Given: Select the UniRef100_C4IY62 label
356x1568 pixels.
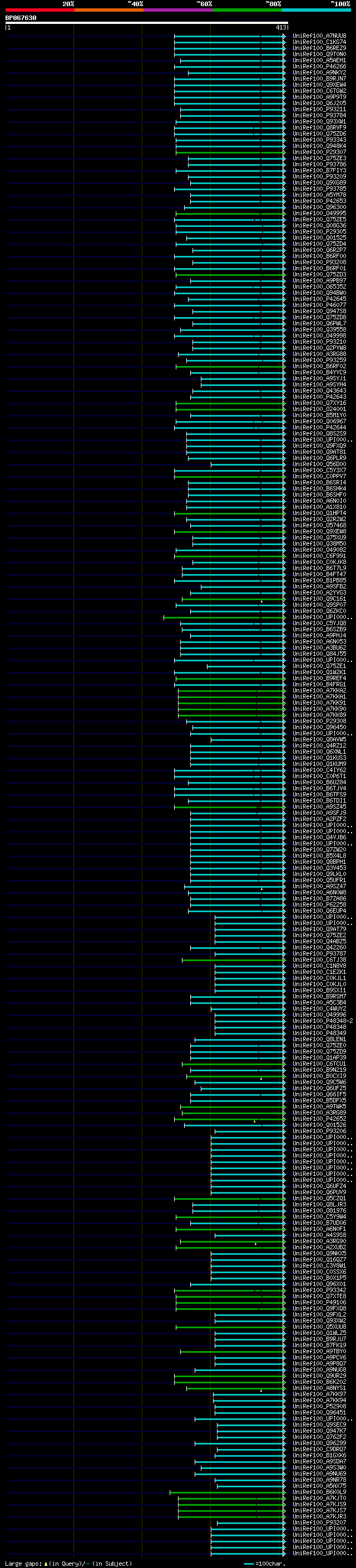Looking at the screenshot, I should (x=319, y=770).
